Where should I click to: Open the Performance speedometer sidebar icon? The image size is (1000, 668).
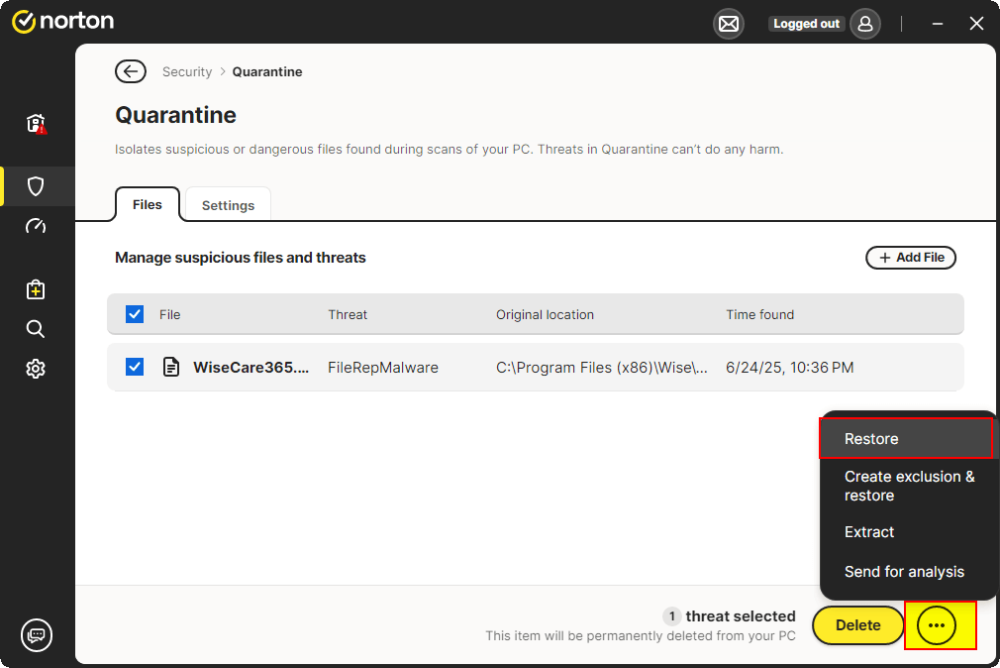[x=36, y=226]
